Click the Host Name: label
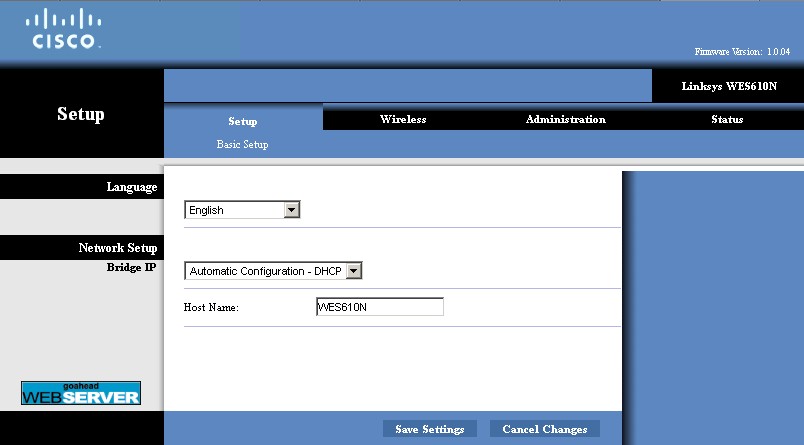Screen dimensions: 804x445 (x=211, y=308)
